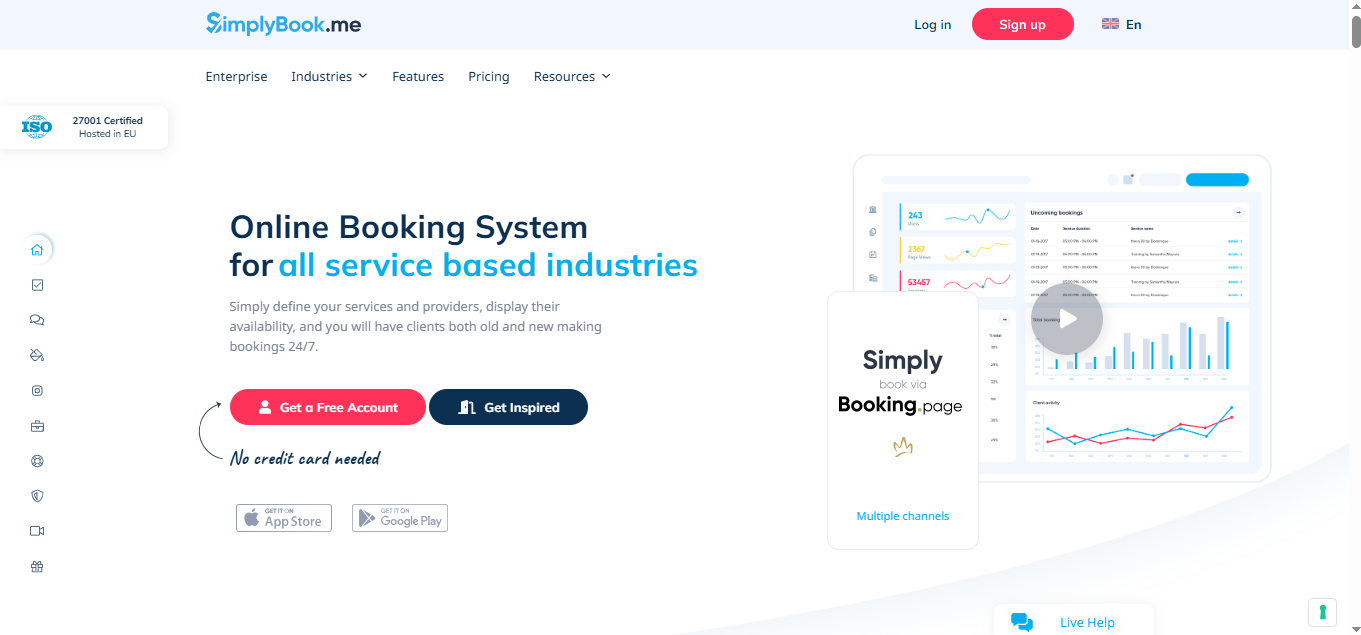Open the Pricing menu item
The height and width of the screenshot is (635, 1361).
489,76
